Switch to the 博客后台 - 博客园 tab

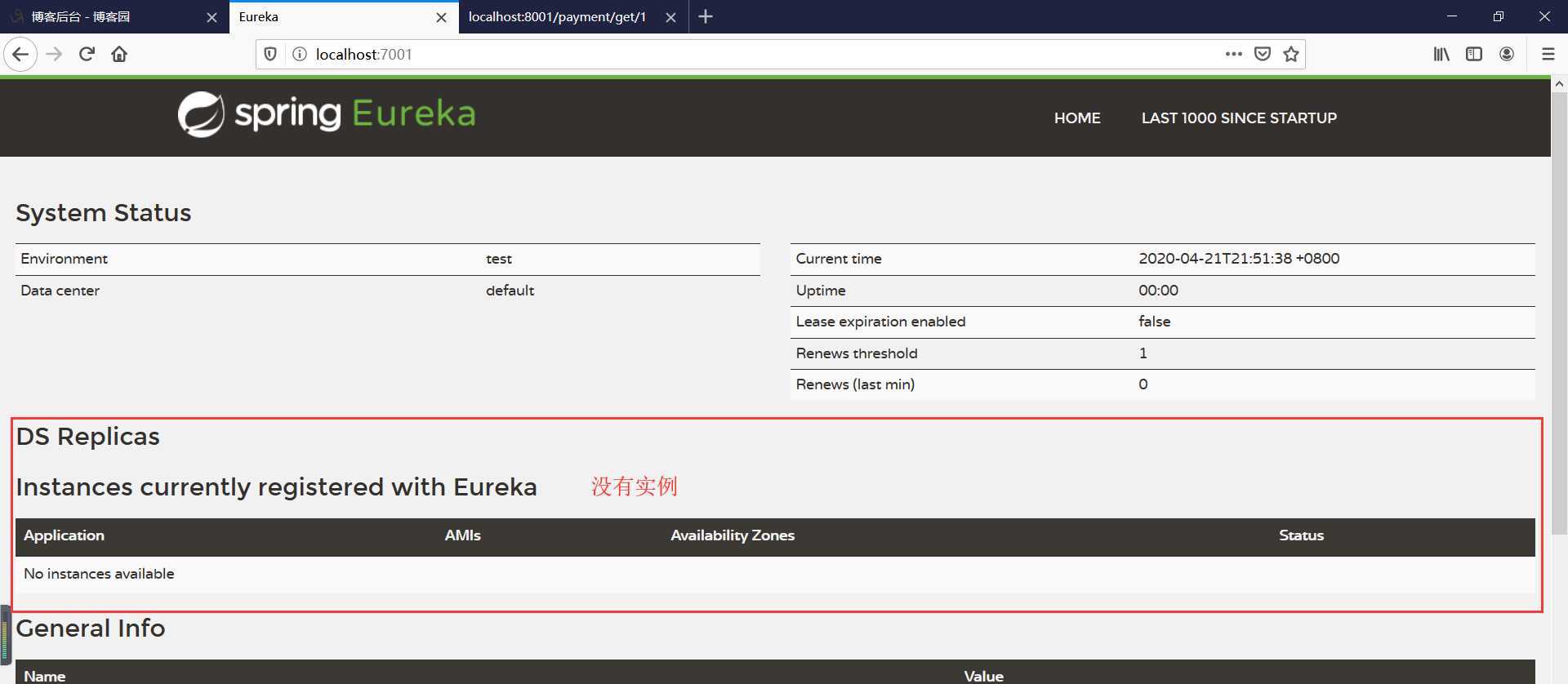click(114, 16)
